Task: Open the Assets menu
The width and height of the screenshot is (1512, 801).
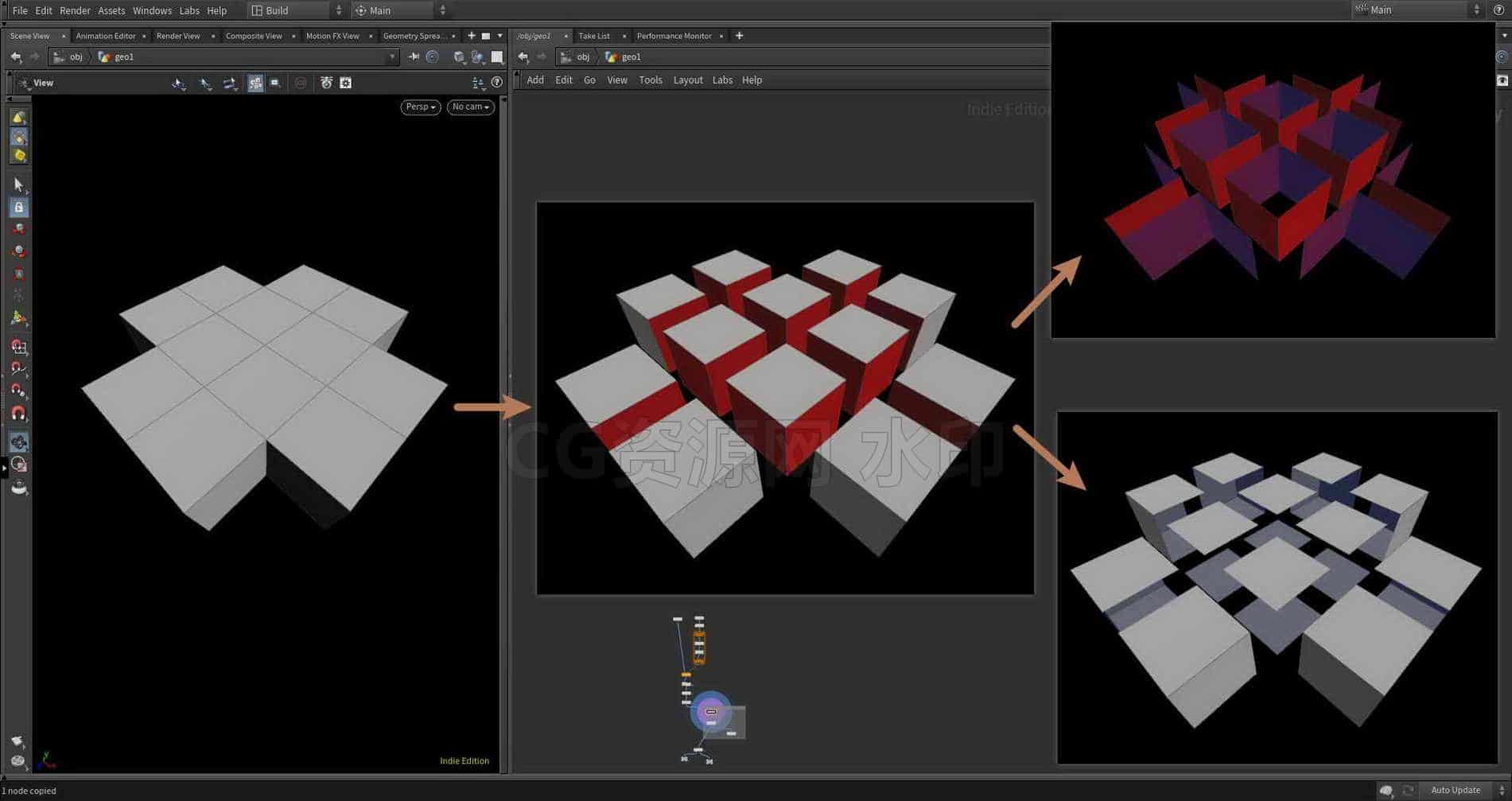Action: pyautogui.click(x=111, y=10)
